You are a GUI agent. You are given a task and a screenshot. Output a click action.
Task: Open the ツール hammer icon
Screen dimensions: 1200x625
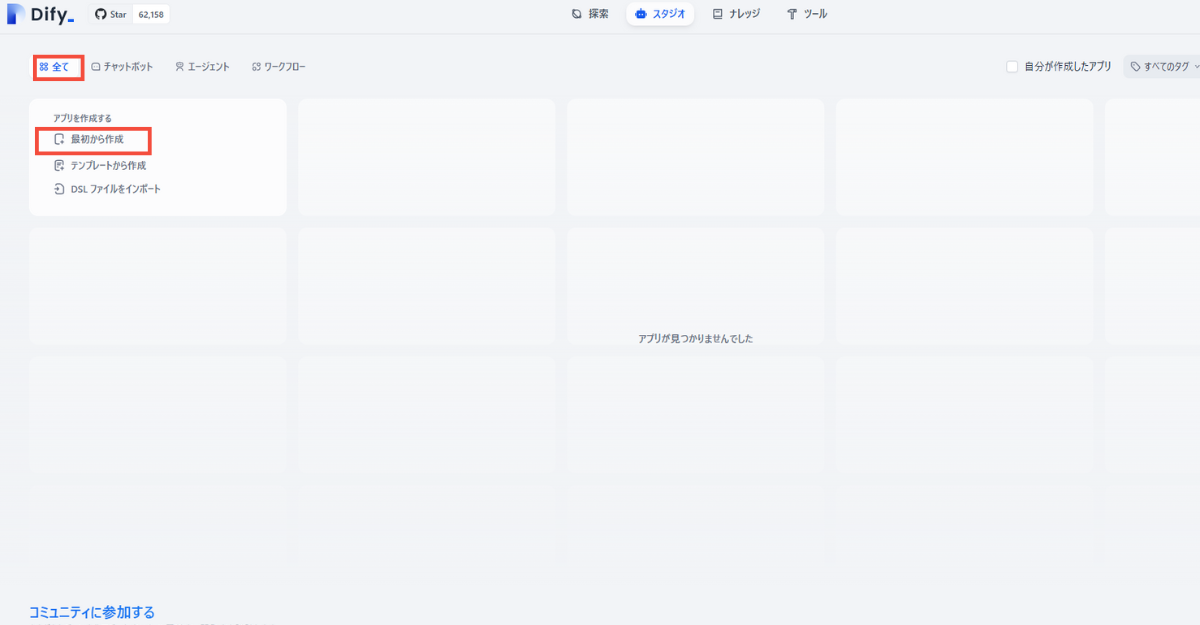[x=792, y=14]
